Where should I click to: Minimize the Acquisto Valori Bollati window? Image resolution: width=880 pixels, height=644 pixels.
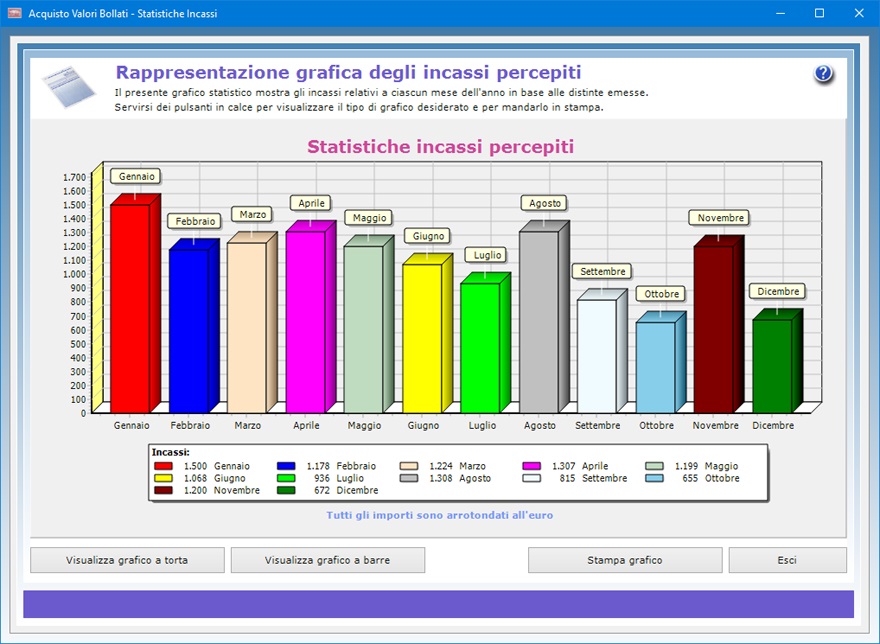pyautogui.click(x=780, y=13)
